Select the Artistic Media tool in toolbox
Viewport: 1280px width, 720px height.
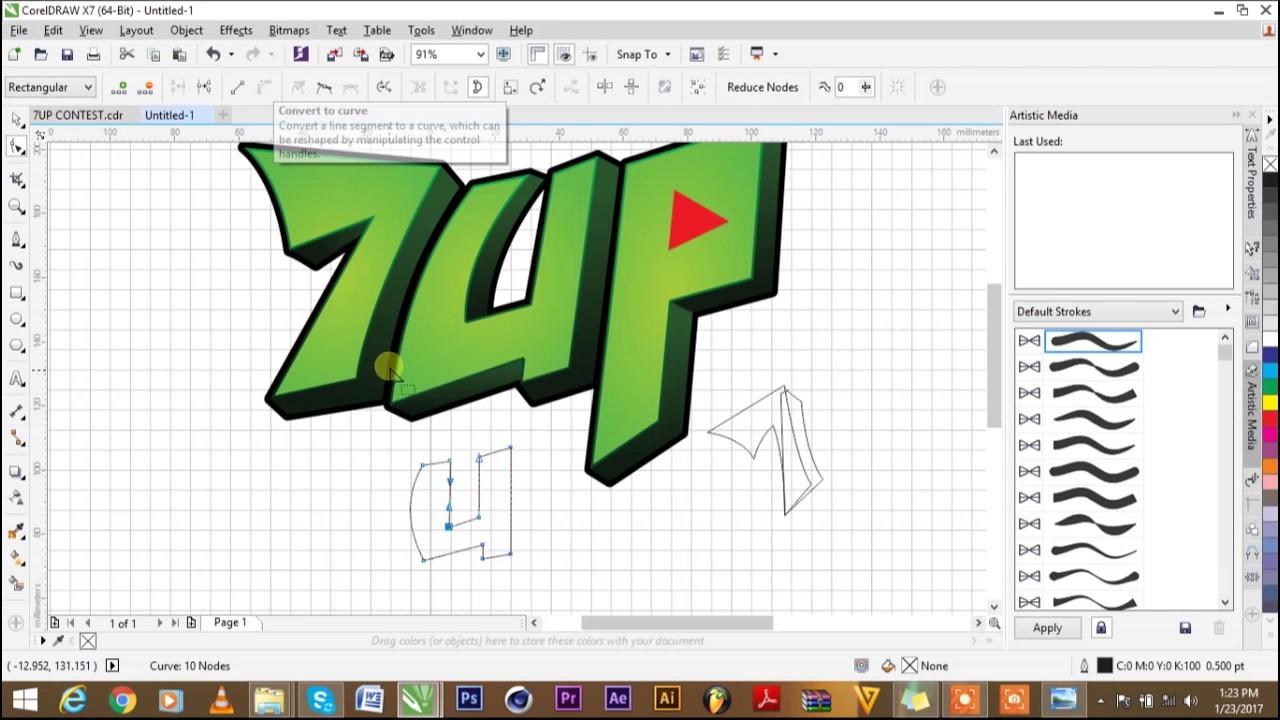[x=17, y=266]
